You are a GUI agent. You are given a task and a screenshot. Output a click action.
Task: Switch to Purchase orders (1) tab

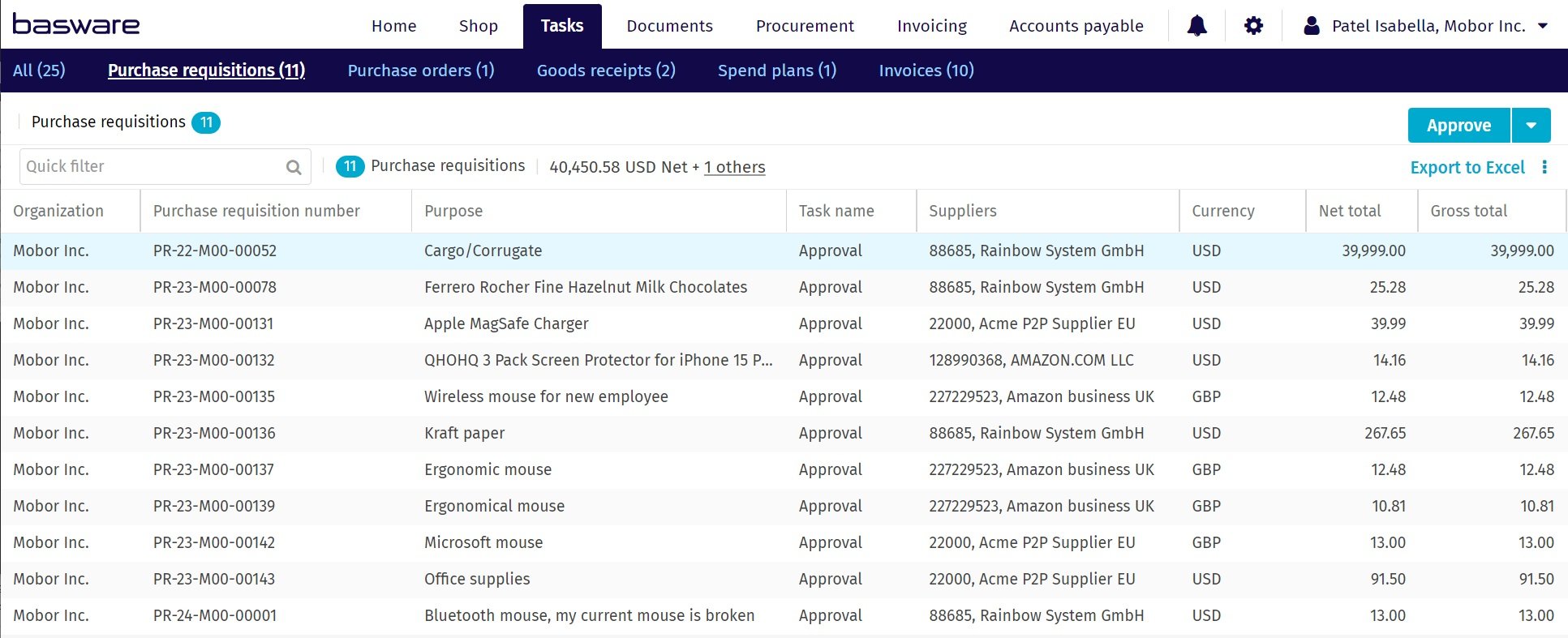tap(421, 71)
